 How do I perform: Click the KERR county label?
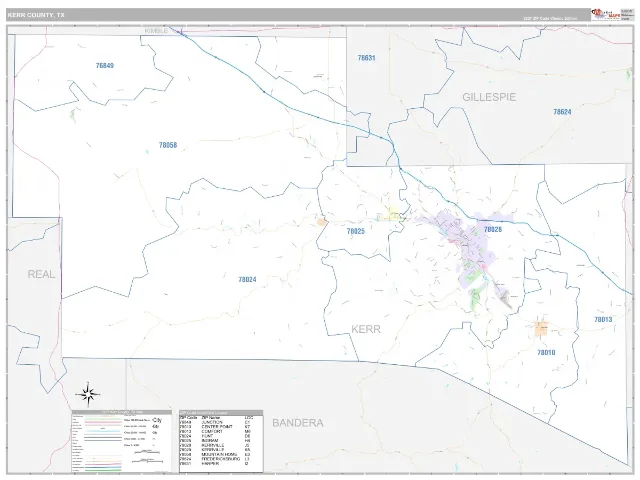pyautogui.click(x=366, y=329)
